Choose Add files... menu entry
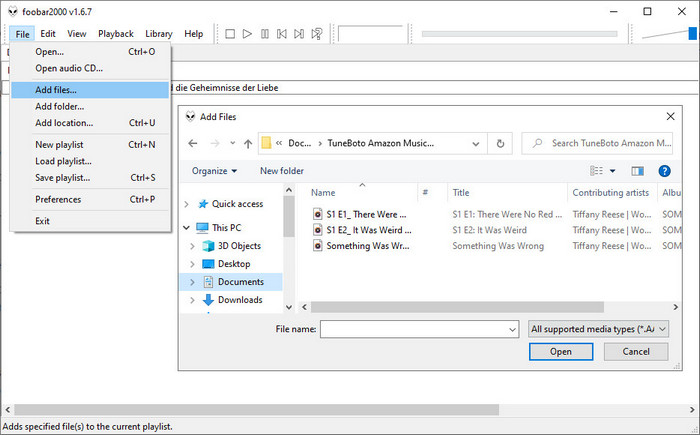Screen dimensions: 700x435 90,90
